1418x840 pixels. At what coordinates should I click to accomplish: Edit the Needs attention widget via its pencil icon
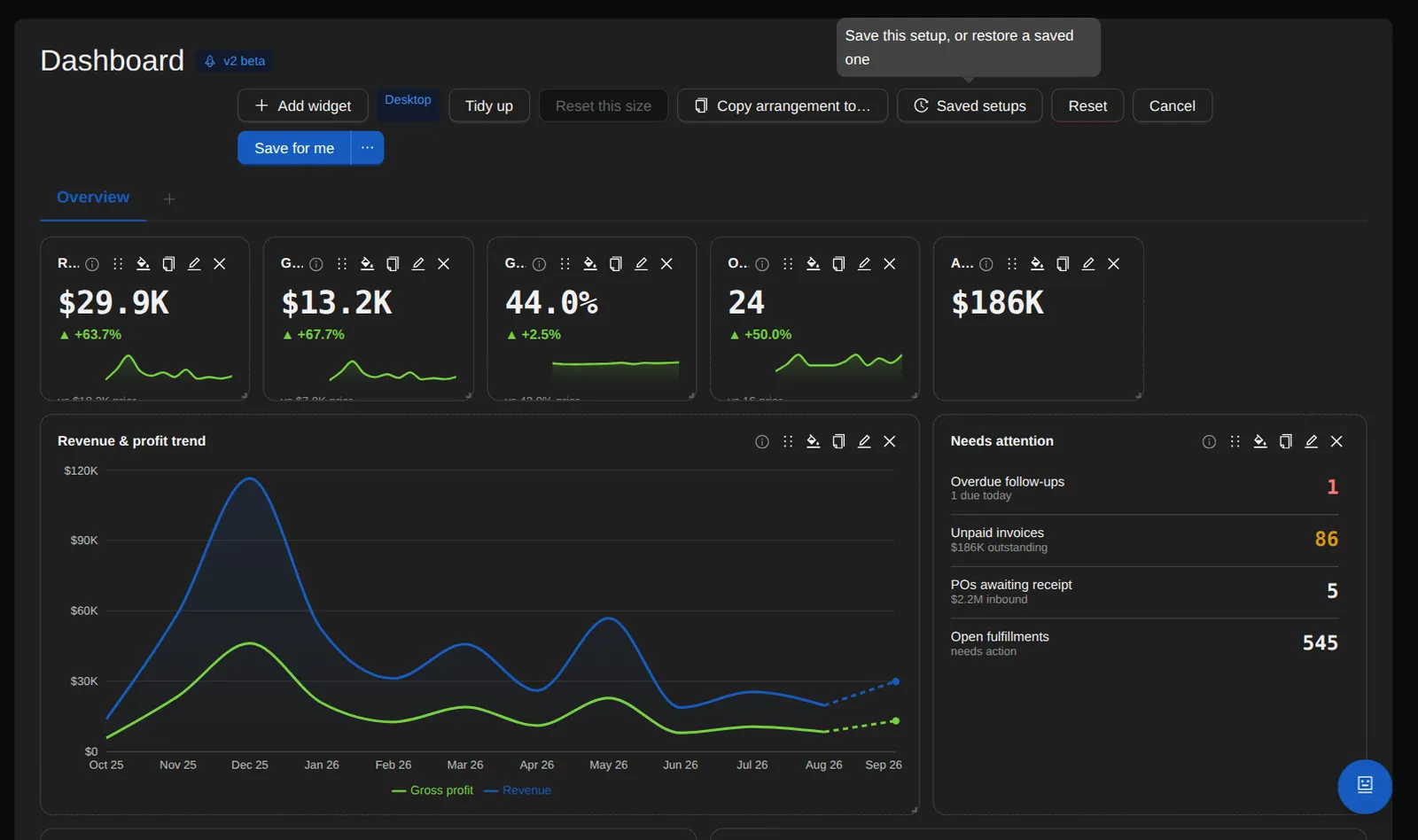(1312, 441)
